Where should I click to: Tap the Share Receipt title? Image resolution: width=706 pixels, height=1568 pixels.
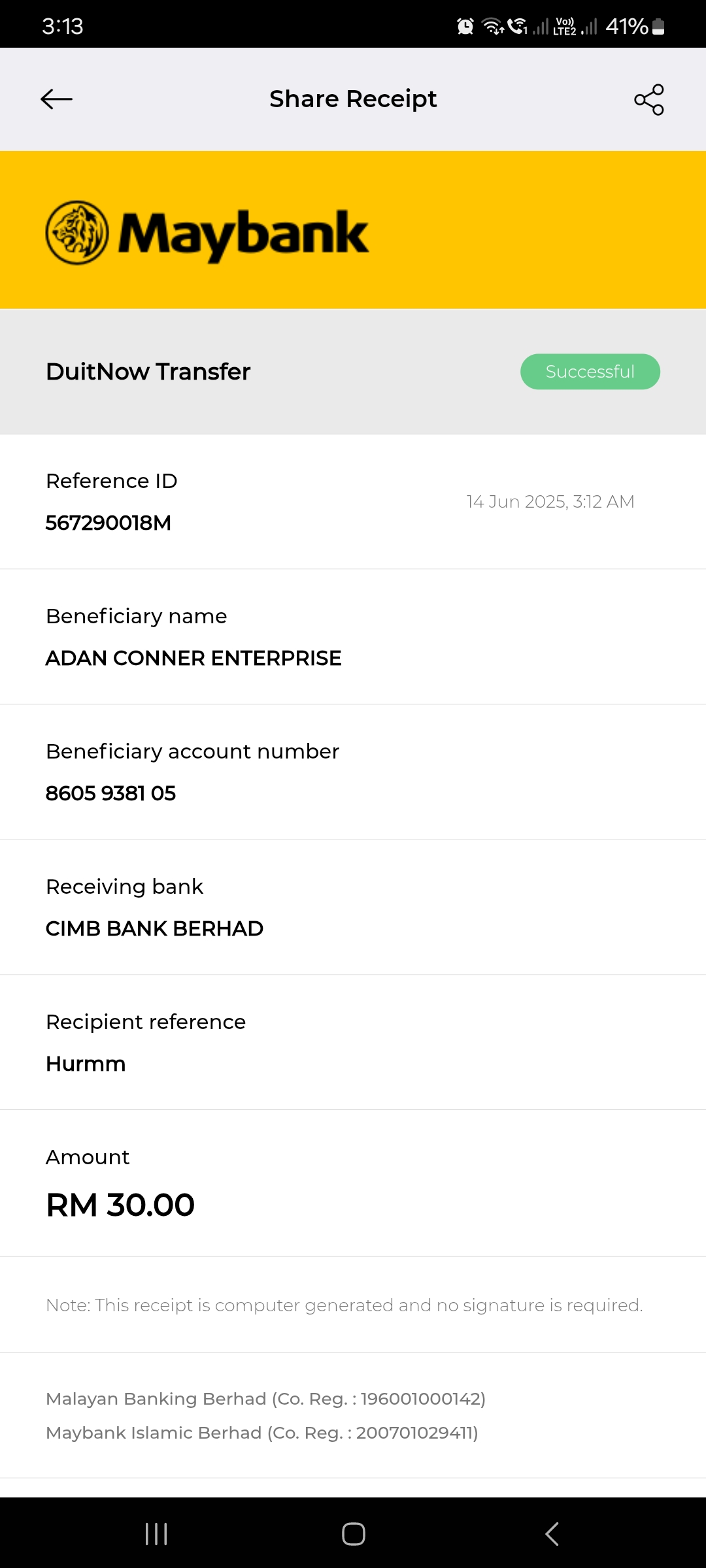[353, 99]
